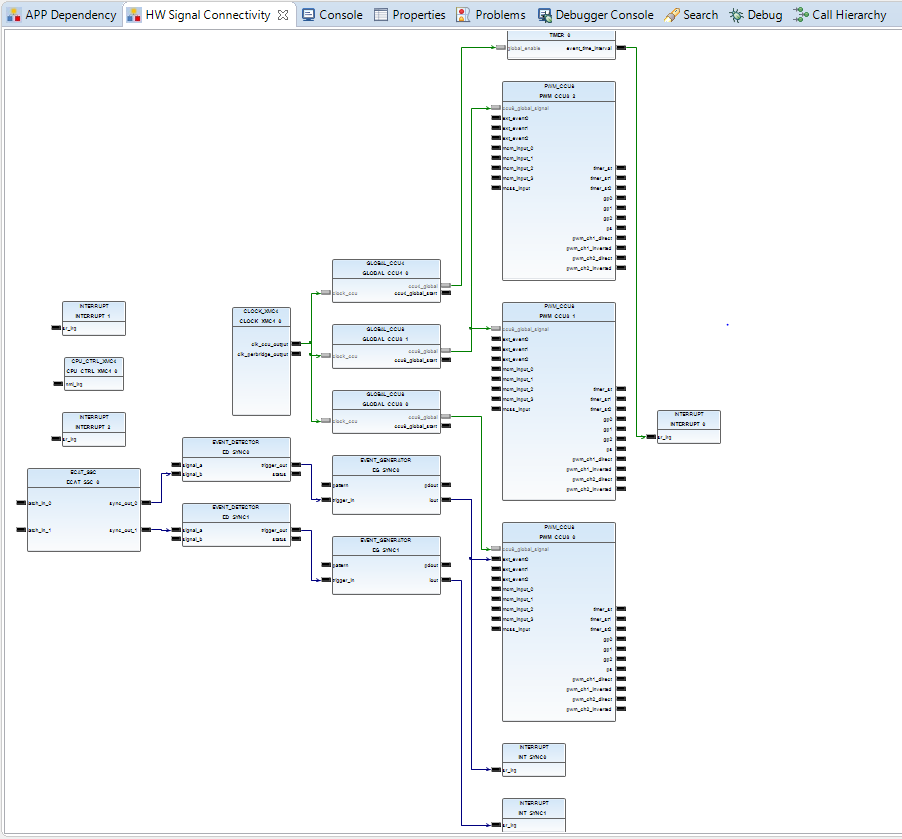This screenshot has width=902, height=839.
Task: Click the APP Dependency tab icon
Action: (14, 15)
